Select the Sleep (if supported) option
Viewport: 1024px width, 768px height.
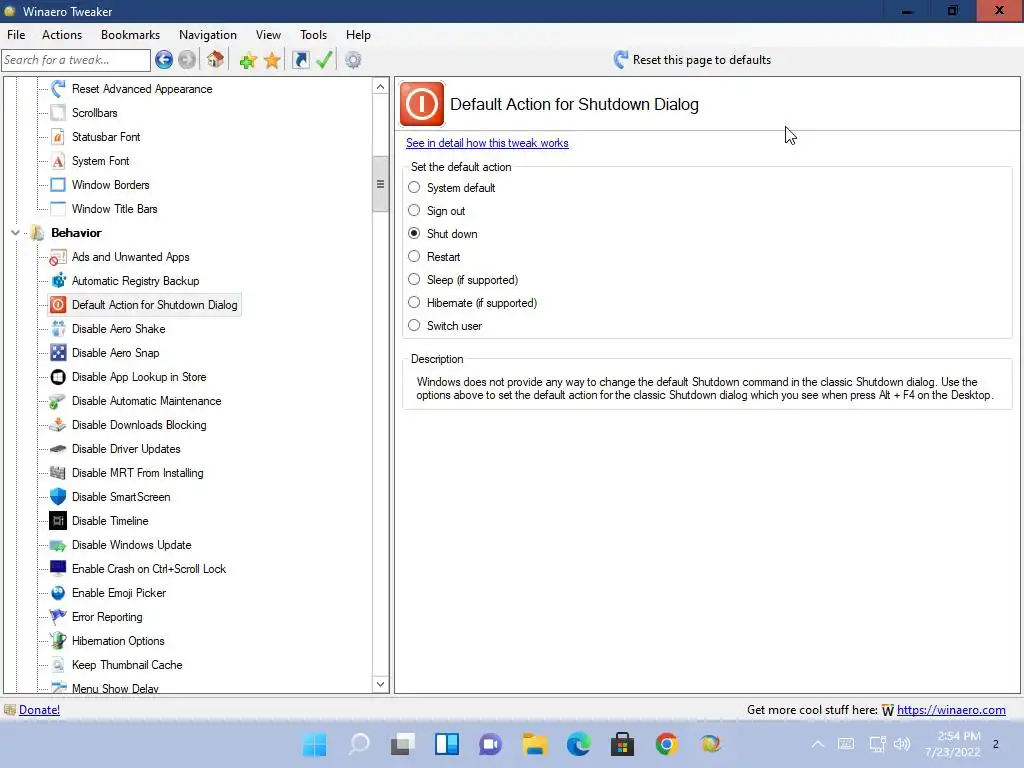tap(414, 280)
